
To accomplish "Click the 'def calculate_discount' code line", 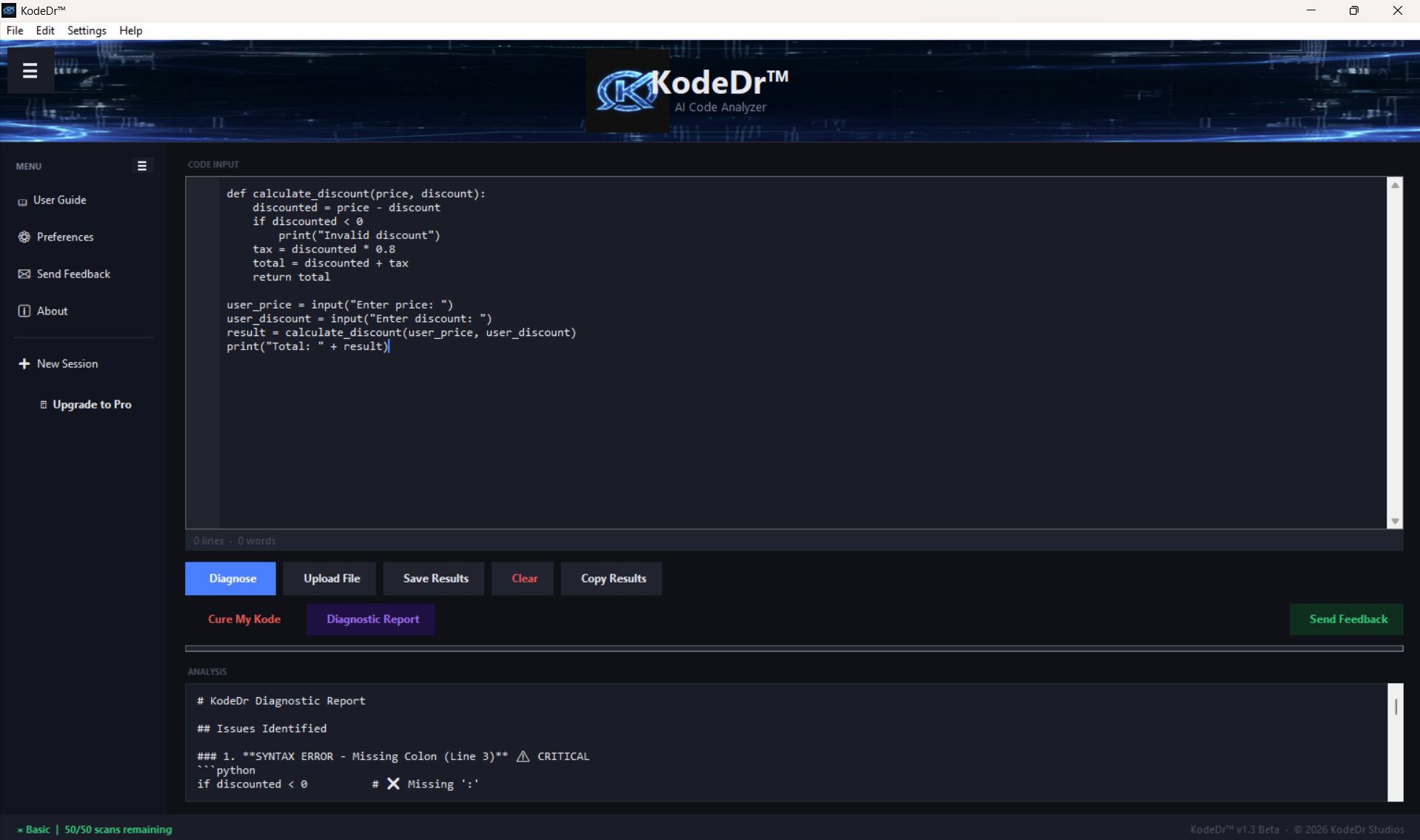I will 356,193.
